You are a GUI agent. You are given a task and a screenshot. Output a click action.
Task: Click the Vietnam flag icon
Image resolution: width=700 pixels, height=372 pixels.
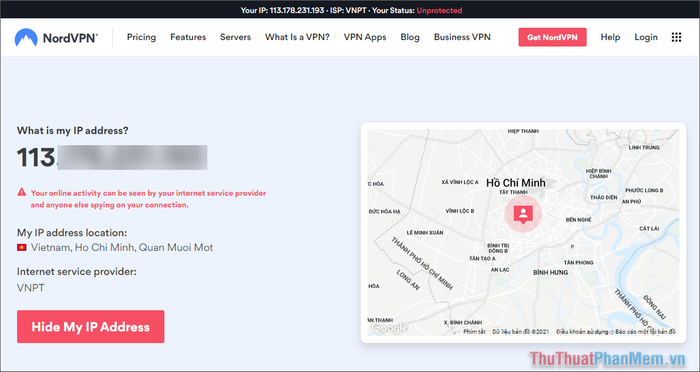point(21,247)
